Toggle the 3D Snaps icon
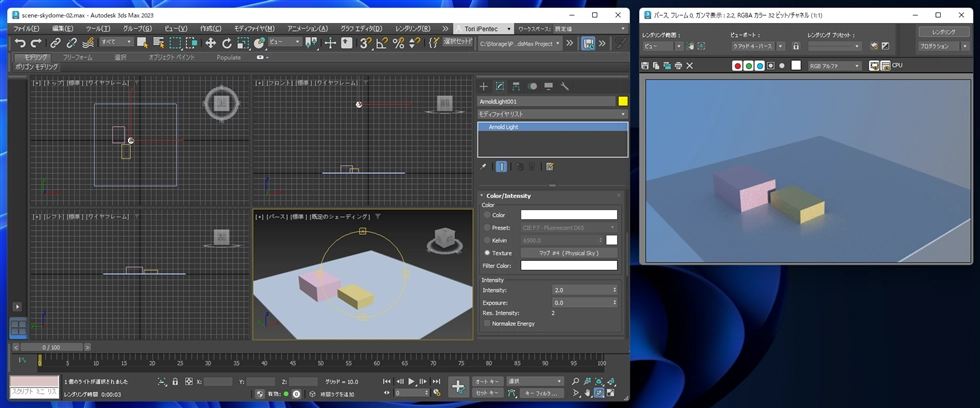The height and width of the screenshot is (408, 980). click(366, 43)
